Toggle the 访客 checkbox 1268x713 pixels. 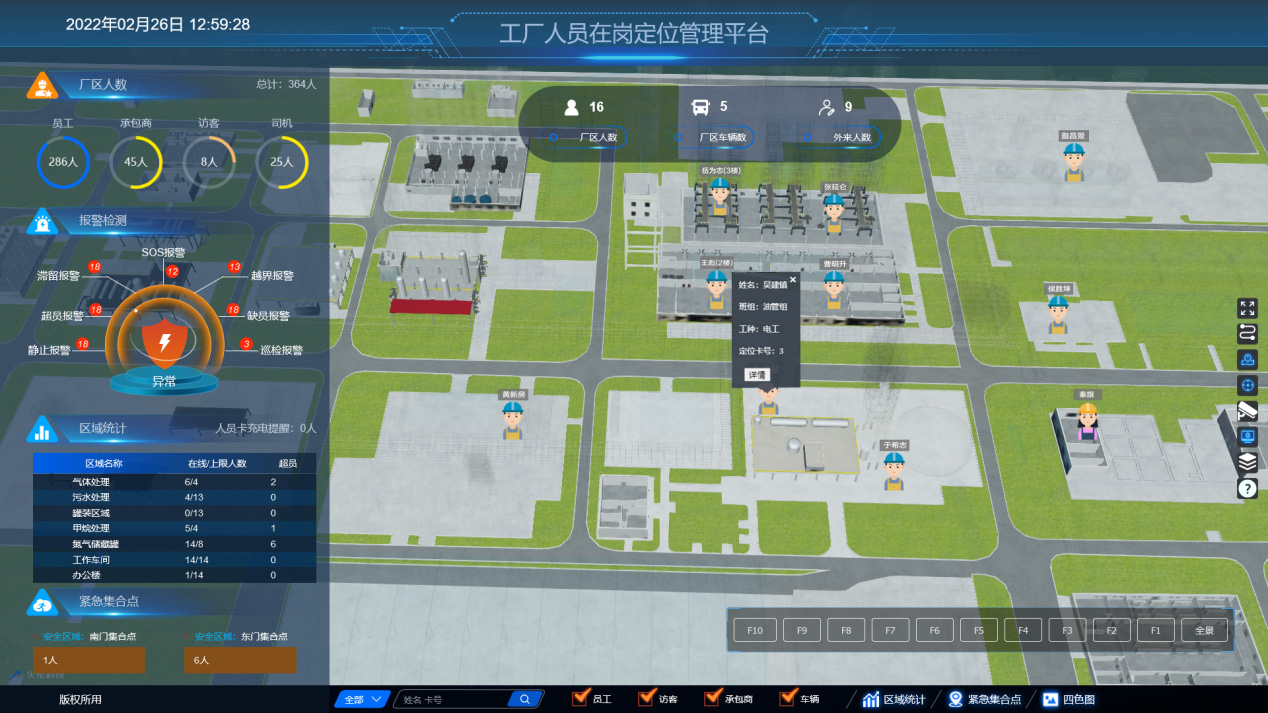(645, 698)
